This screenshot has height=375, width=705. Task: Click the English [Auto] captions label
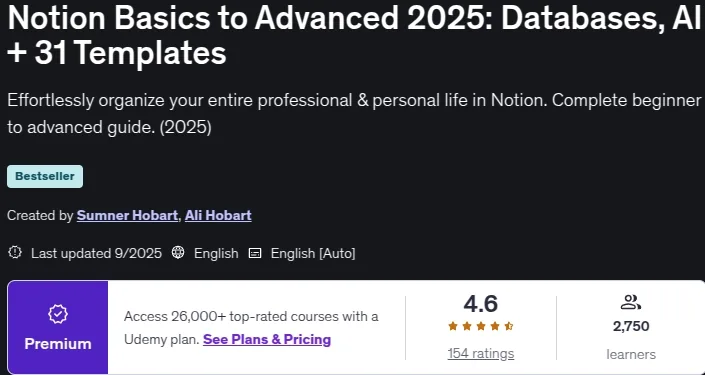pos(313,253)
